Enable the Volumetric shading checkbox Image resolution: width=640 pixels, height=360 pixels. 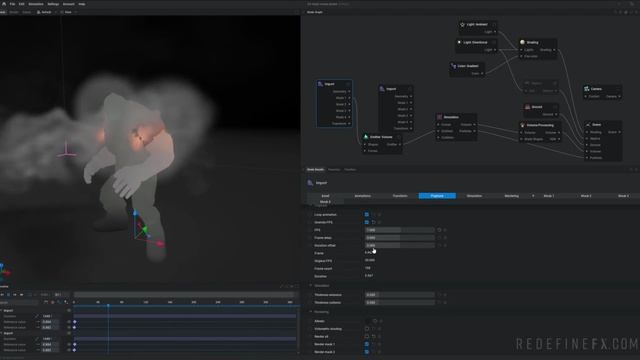tap(367, 329)
